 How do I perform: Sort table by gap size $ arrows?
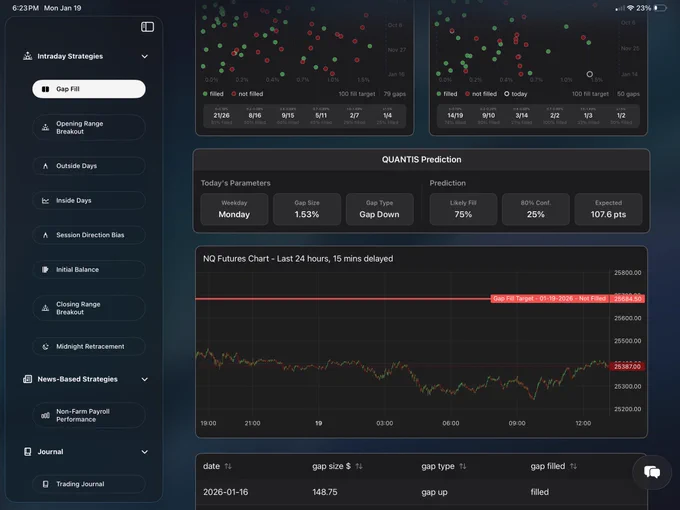pos(359,466)
